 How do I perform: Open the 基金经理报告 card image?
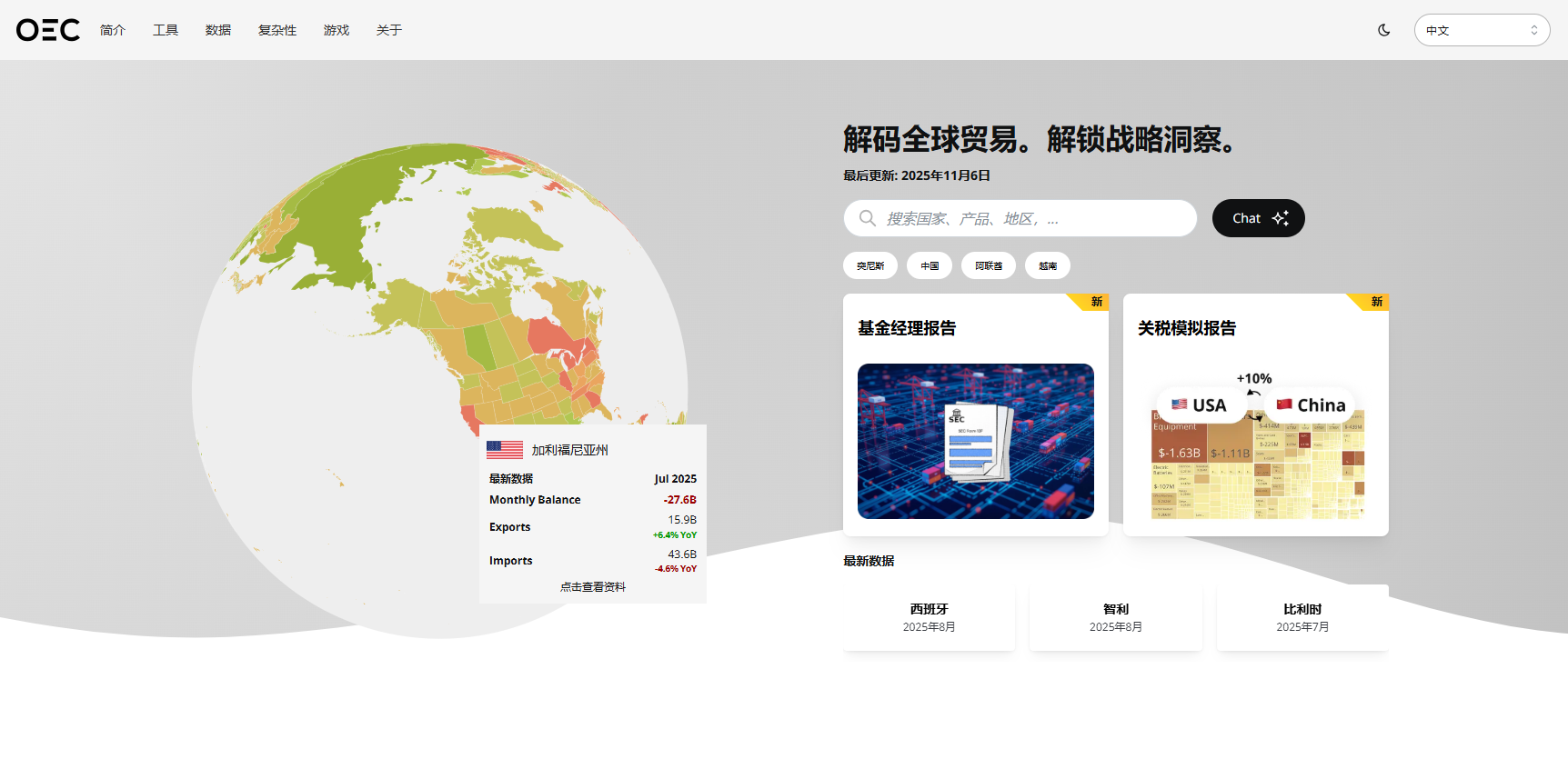[x=975, y=441]
